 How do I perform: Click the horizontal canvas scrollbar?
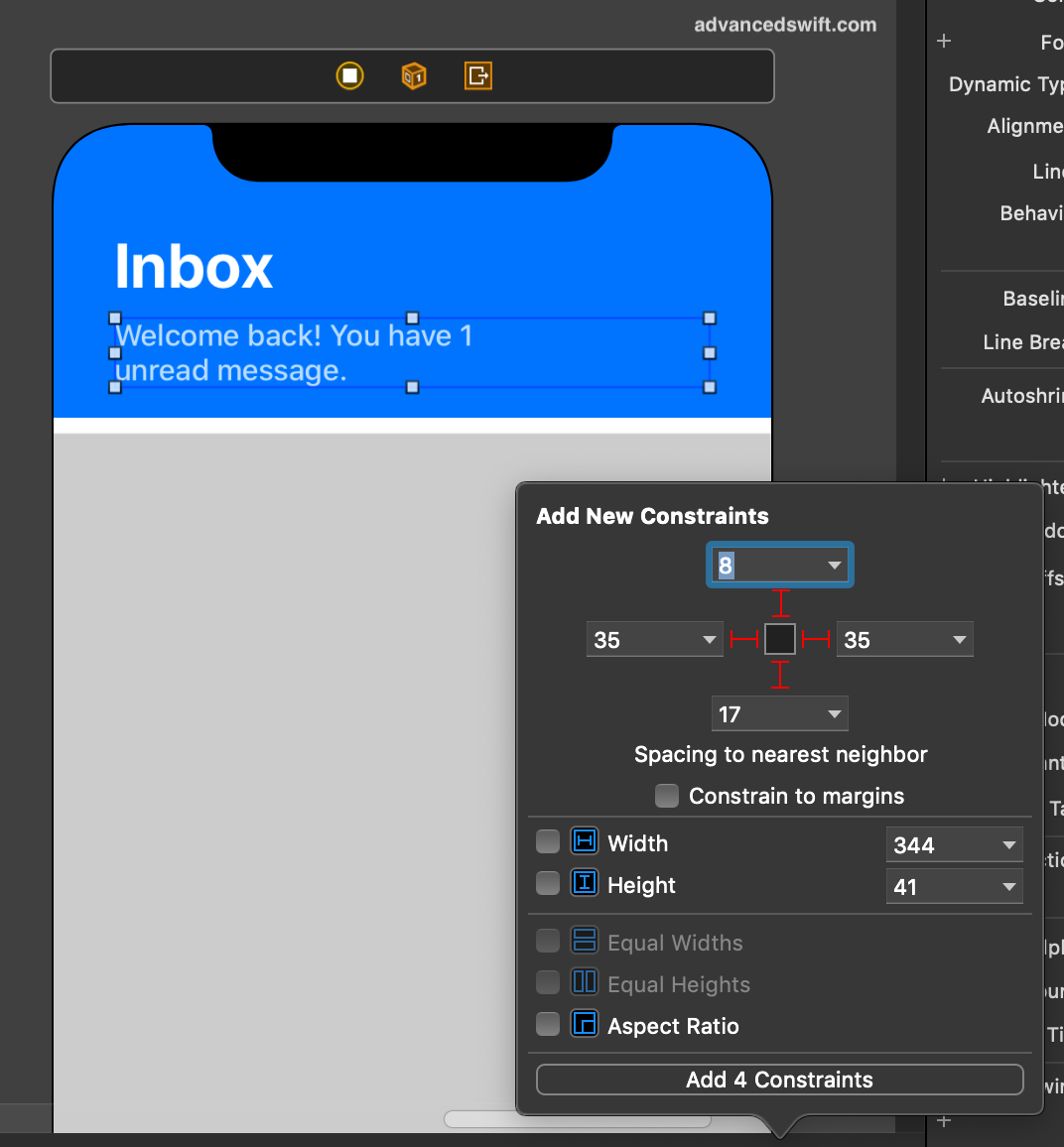tap(579, 1119)
